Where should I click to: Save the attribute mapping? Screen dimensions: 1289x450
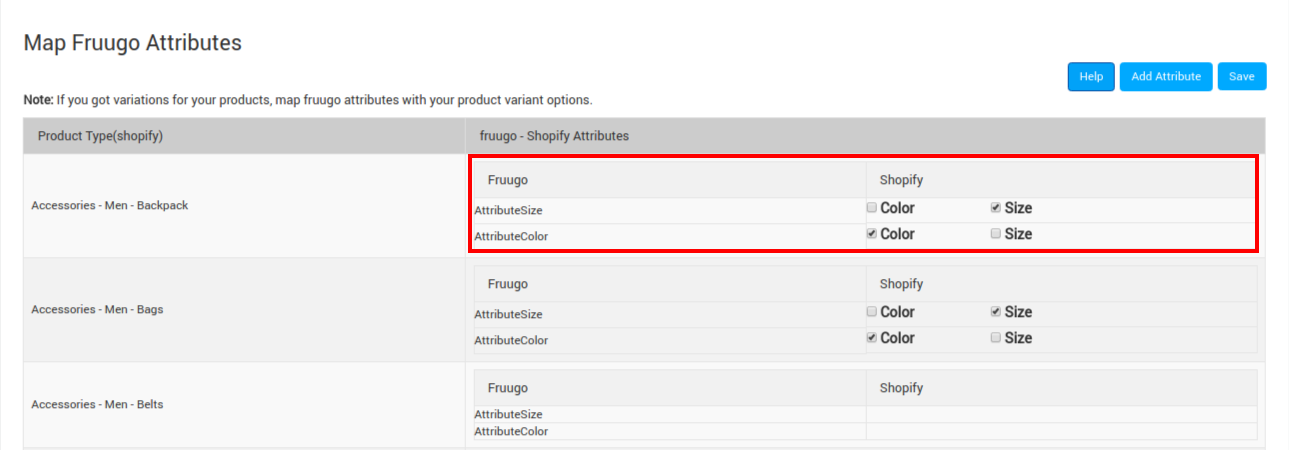tap(1241, 77)
